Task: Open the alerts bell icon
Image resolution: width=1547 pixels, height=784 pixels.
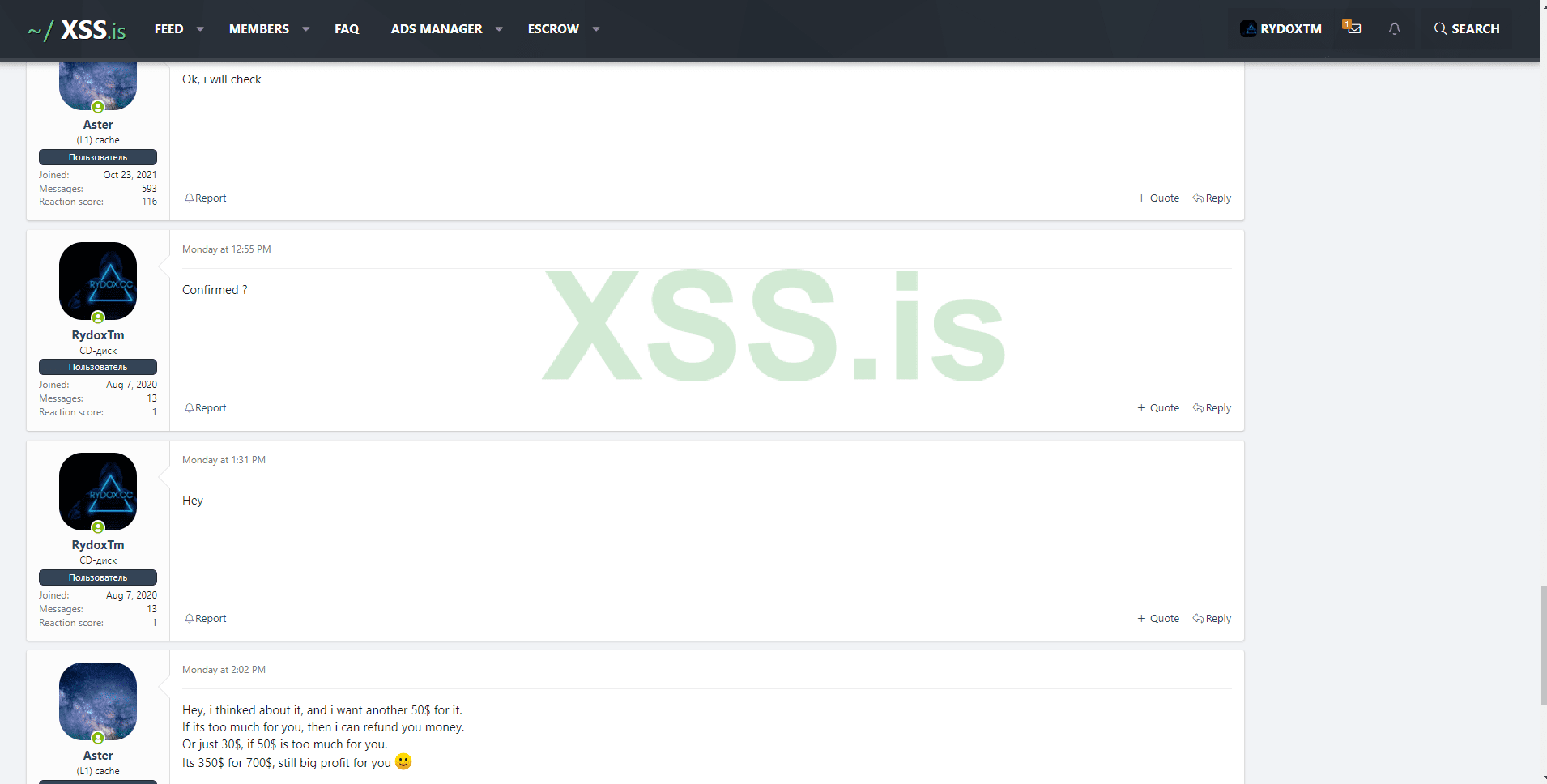Action: pos(1394,29)
